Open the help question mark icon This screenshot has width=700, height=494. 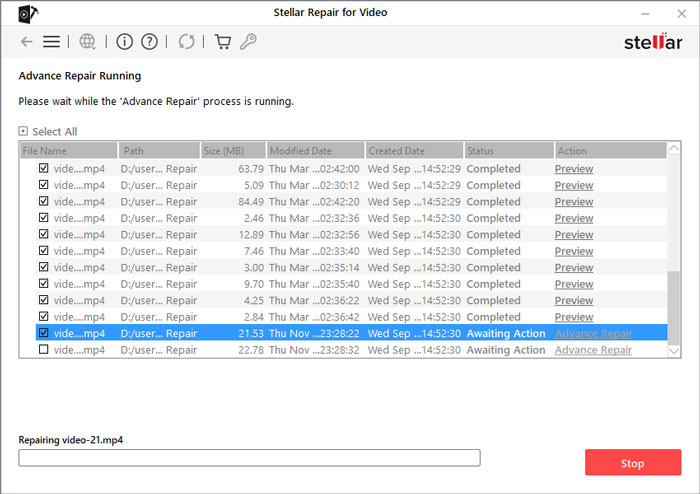[x=149, y=42]
